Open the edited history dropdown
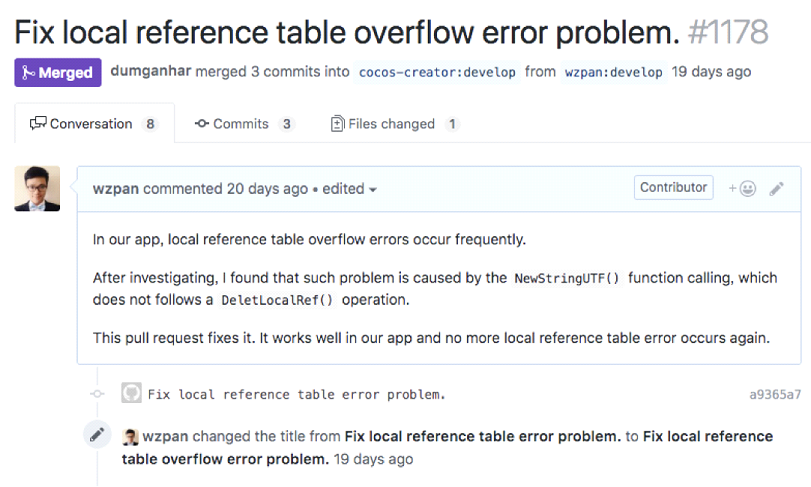This screenshot has width=811, height=487. (350, 189)
